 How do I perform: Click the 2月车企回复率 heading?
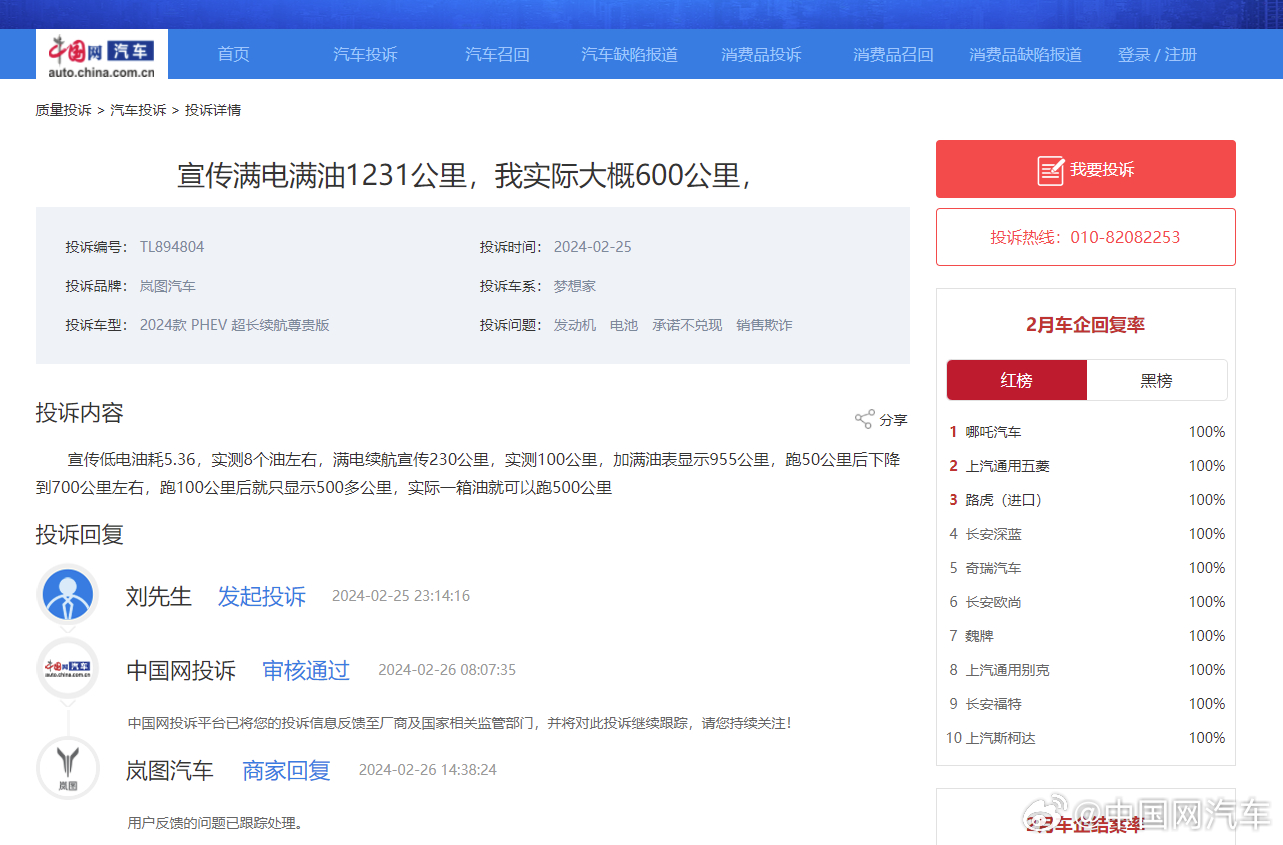pyautogui.click(x=1086, y=324)
